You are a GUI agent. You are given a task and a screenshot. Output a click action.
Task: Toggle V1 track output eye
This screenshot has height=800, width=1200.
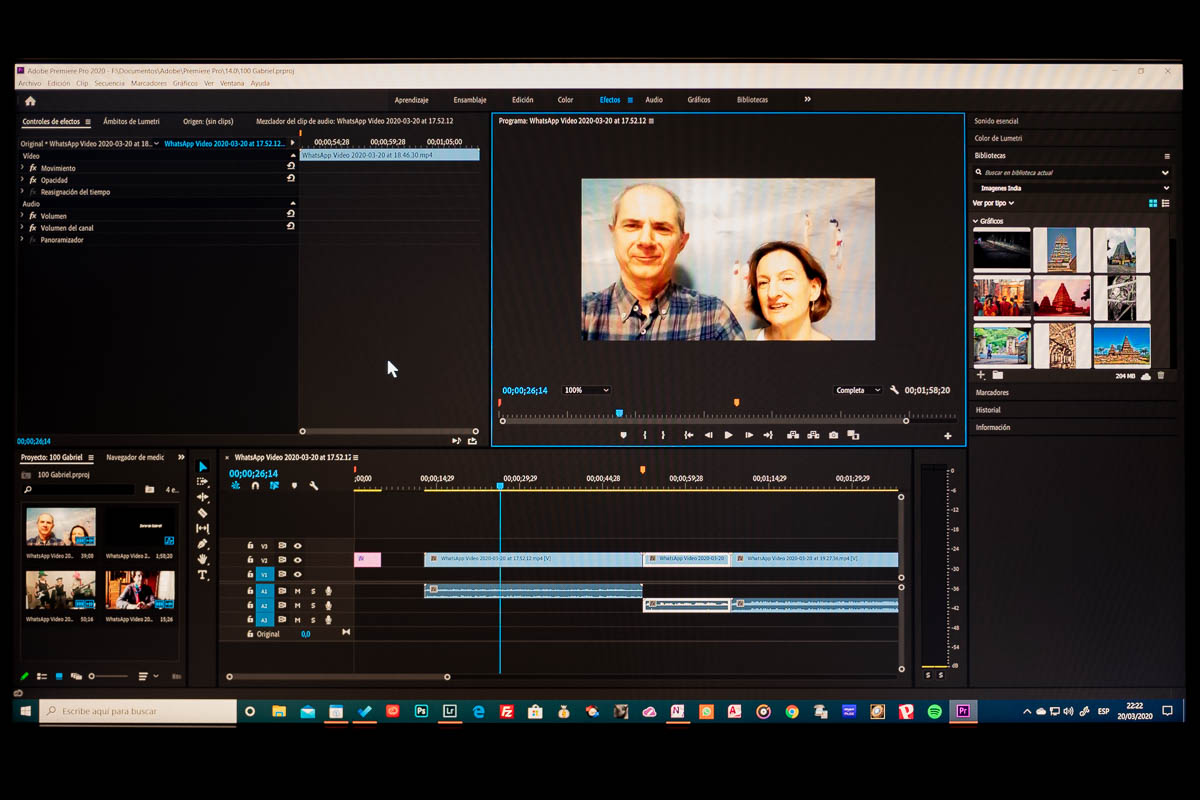pyautogui.click(x=297, y=575)
